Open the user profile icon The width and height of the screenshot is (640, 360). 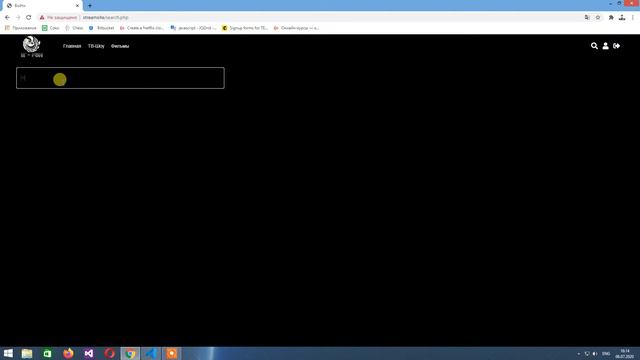pos(606,46)
